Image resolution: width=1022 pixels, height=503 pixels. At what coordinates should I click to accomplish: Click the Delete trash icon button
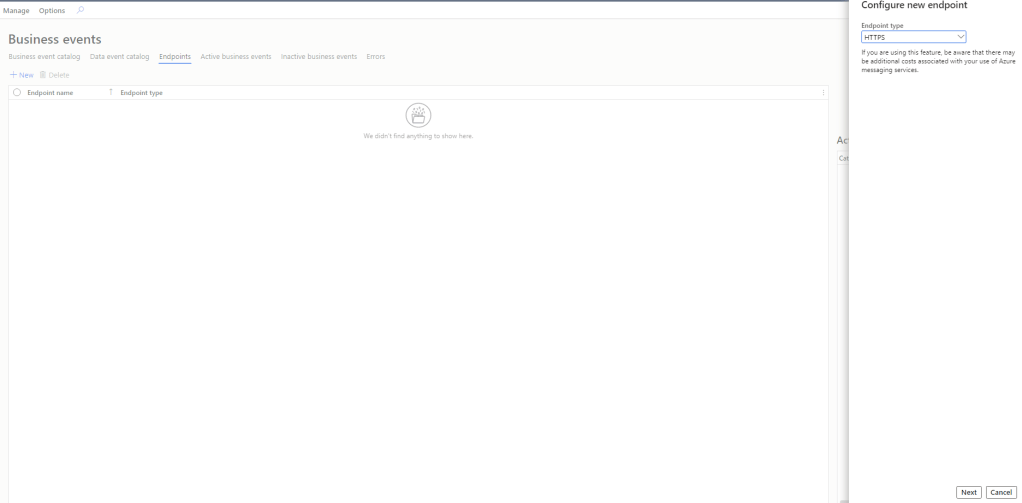[55, 75]
